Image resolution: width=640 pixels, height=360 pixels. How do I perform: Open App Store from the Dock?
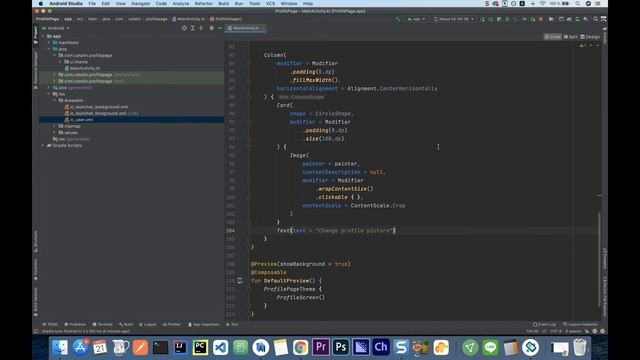[80, 347]
